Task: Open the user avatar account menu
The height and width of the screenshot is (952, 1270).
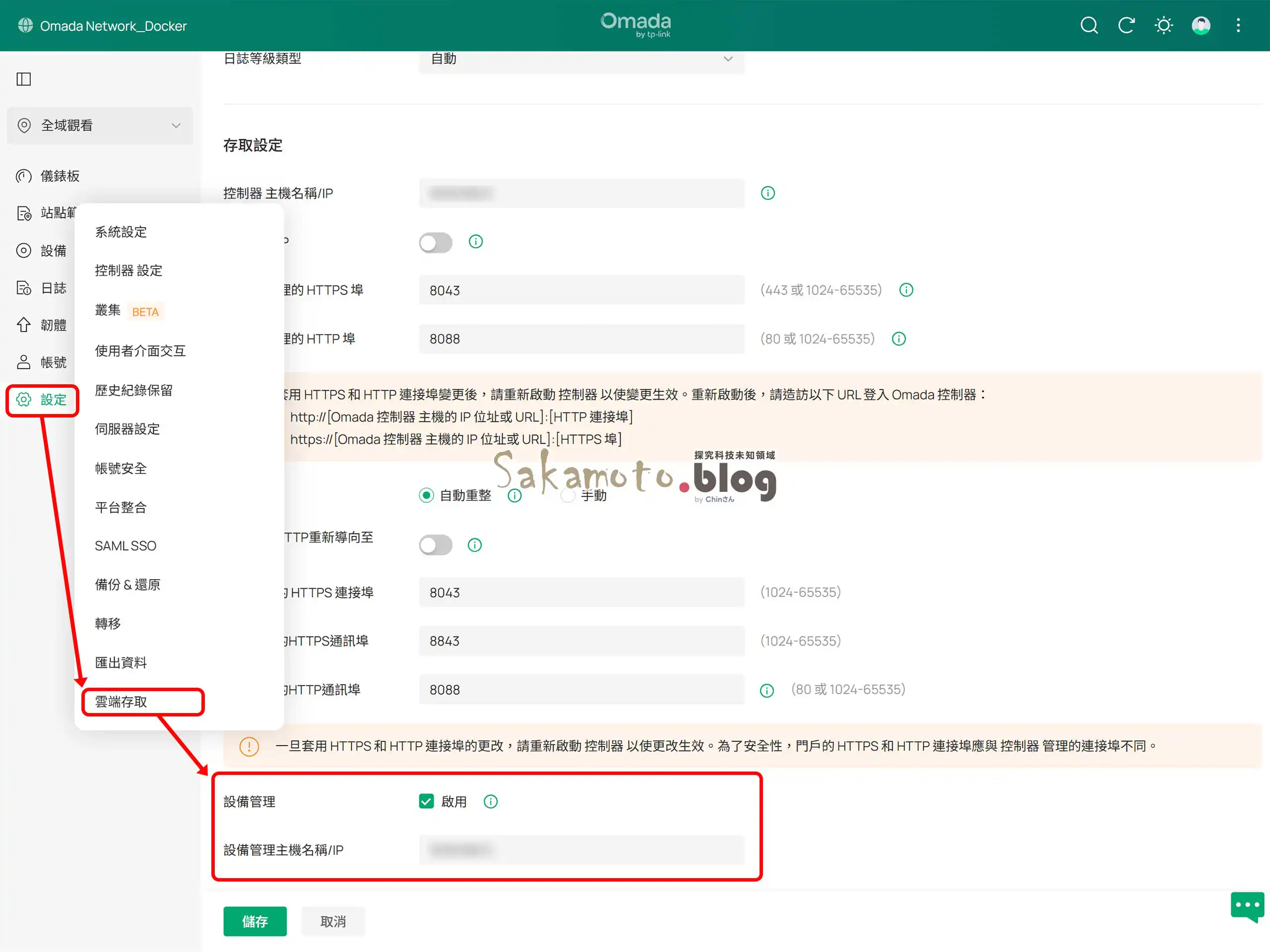Action: [x=1201, y=25]
